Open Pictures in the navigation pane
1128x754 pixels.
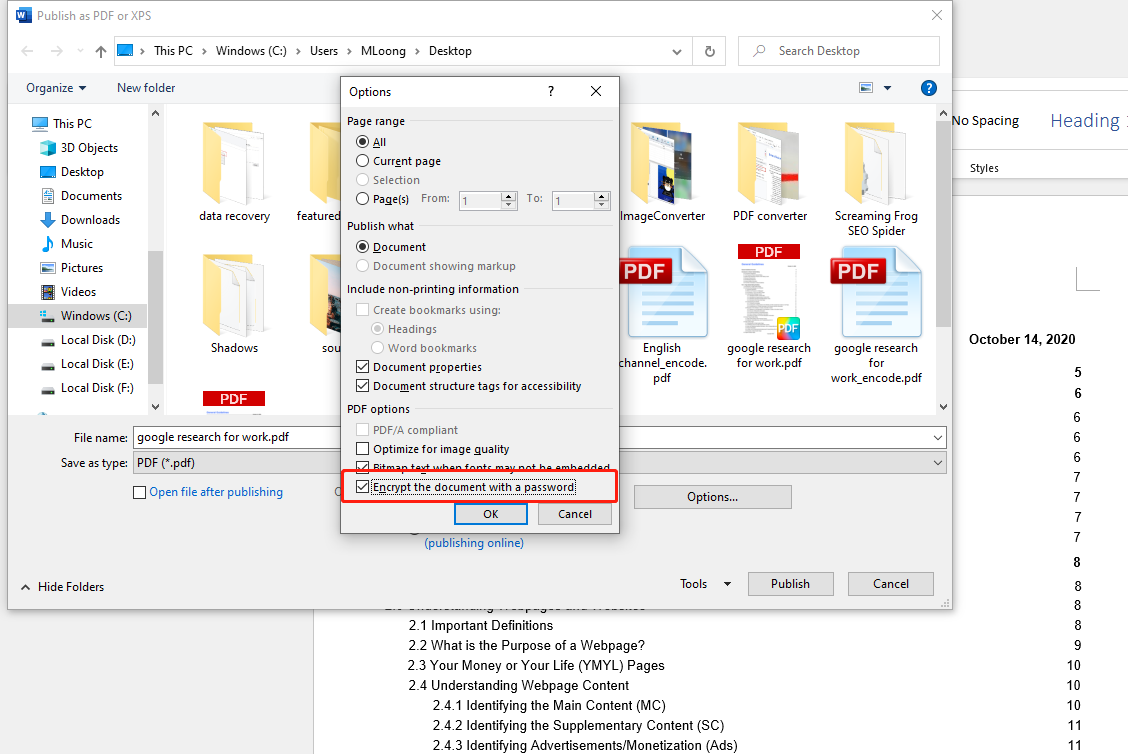click(x=81, y=268)
